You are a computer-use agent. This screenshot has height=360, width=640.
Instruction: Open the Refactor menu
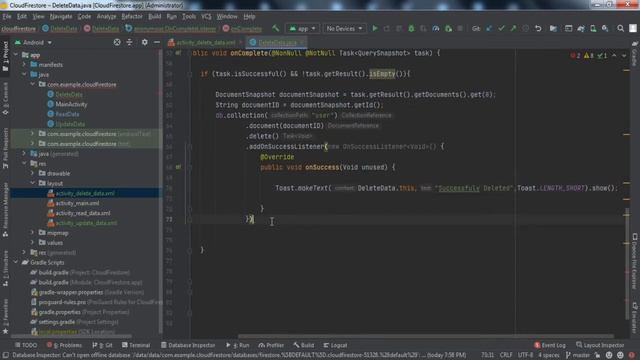pos(132,17)
